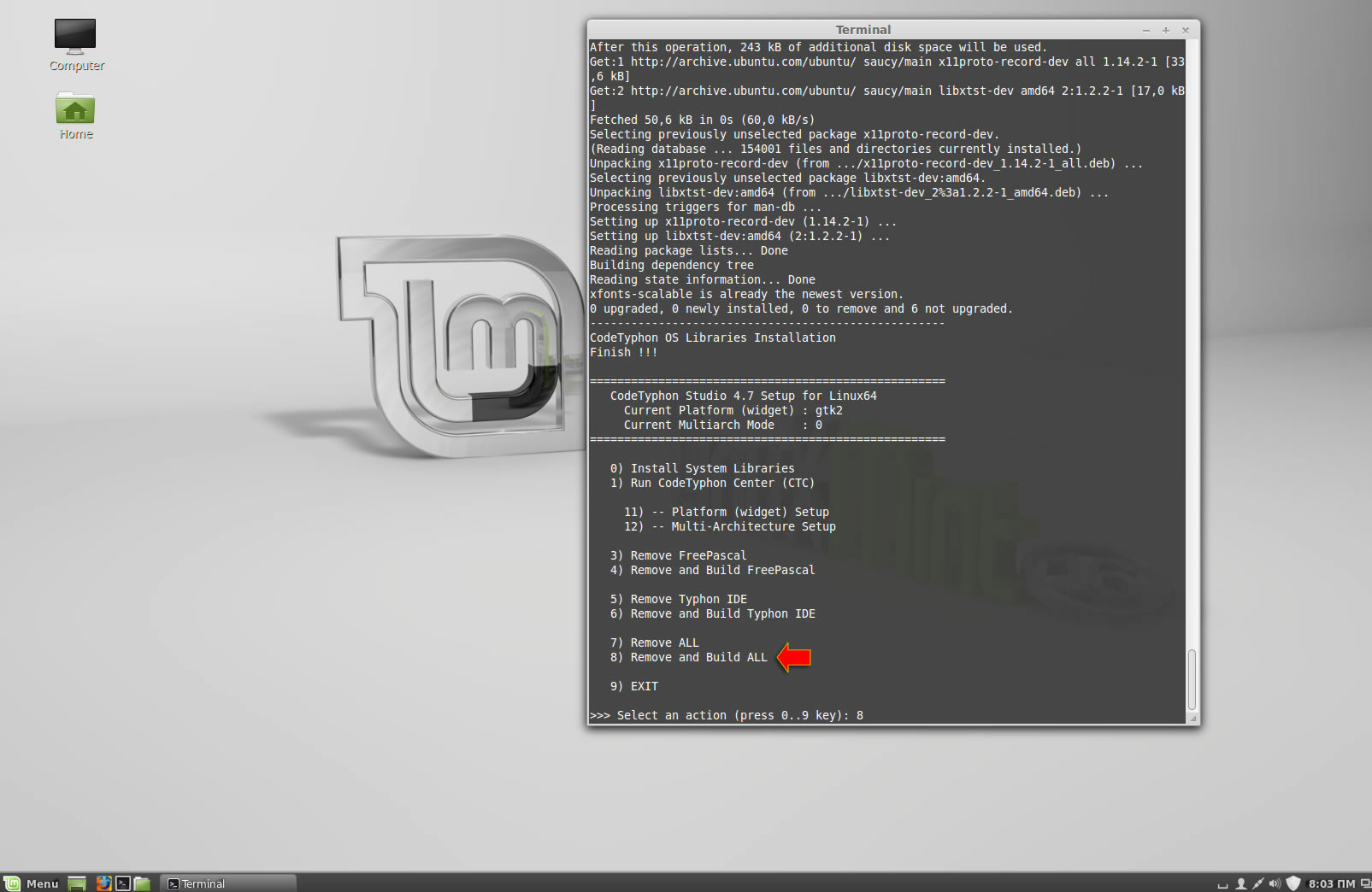Click 'Current Platform (widget) : gtk2' text
Screen dimensions: 1372x892
click(x=733, y=410)
